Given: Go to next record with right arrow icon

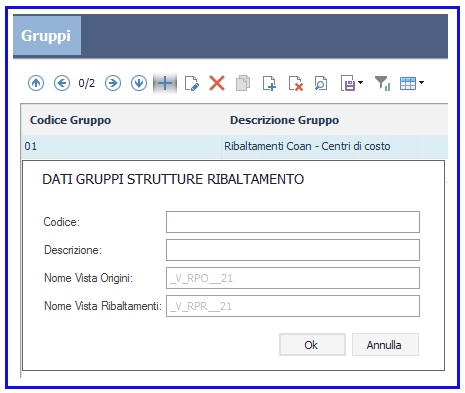Looking at the screenshot, I should [x=113, y=83].
